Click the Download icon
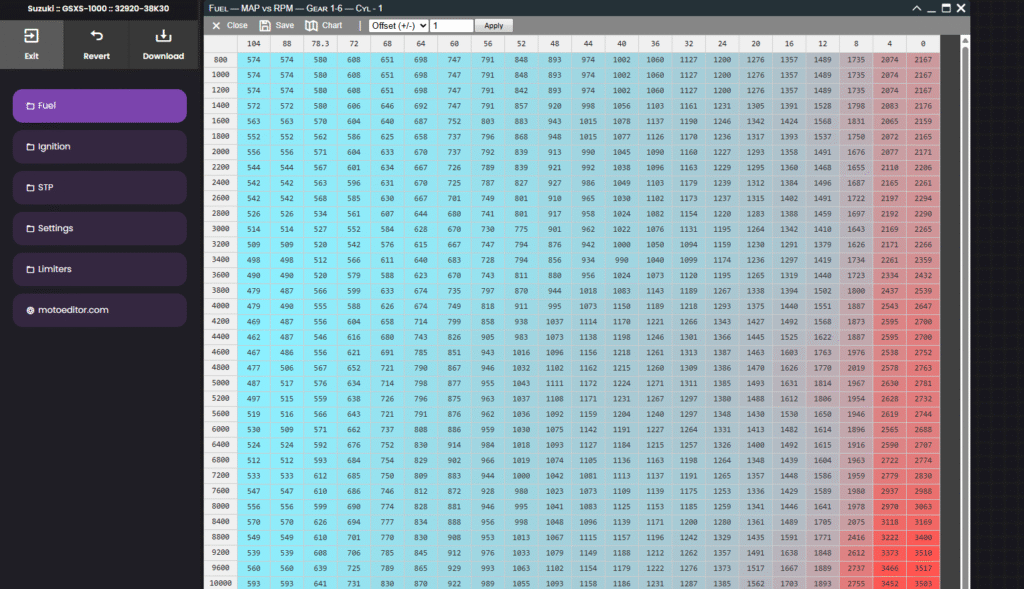 (x=163, y=36)
